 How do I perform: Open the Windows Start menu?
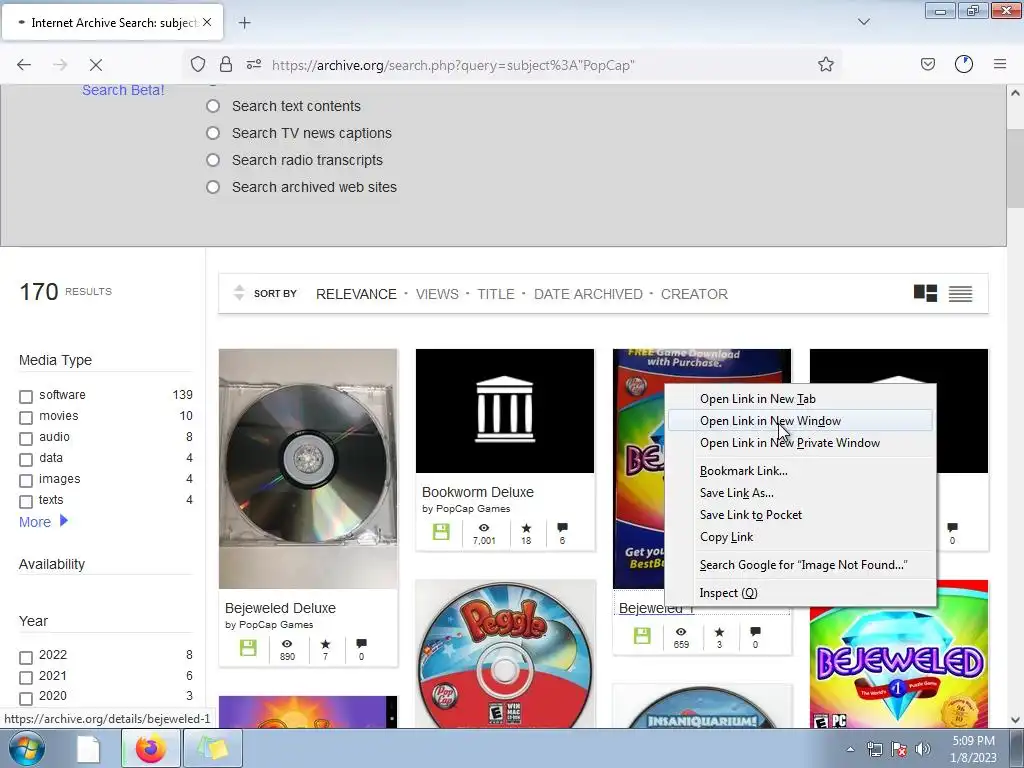point(26,748)
